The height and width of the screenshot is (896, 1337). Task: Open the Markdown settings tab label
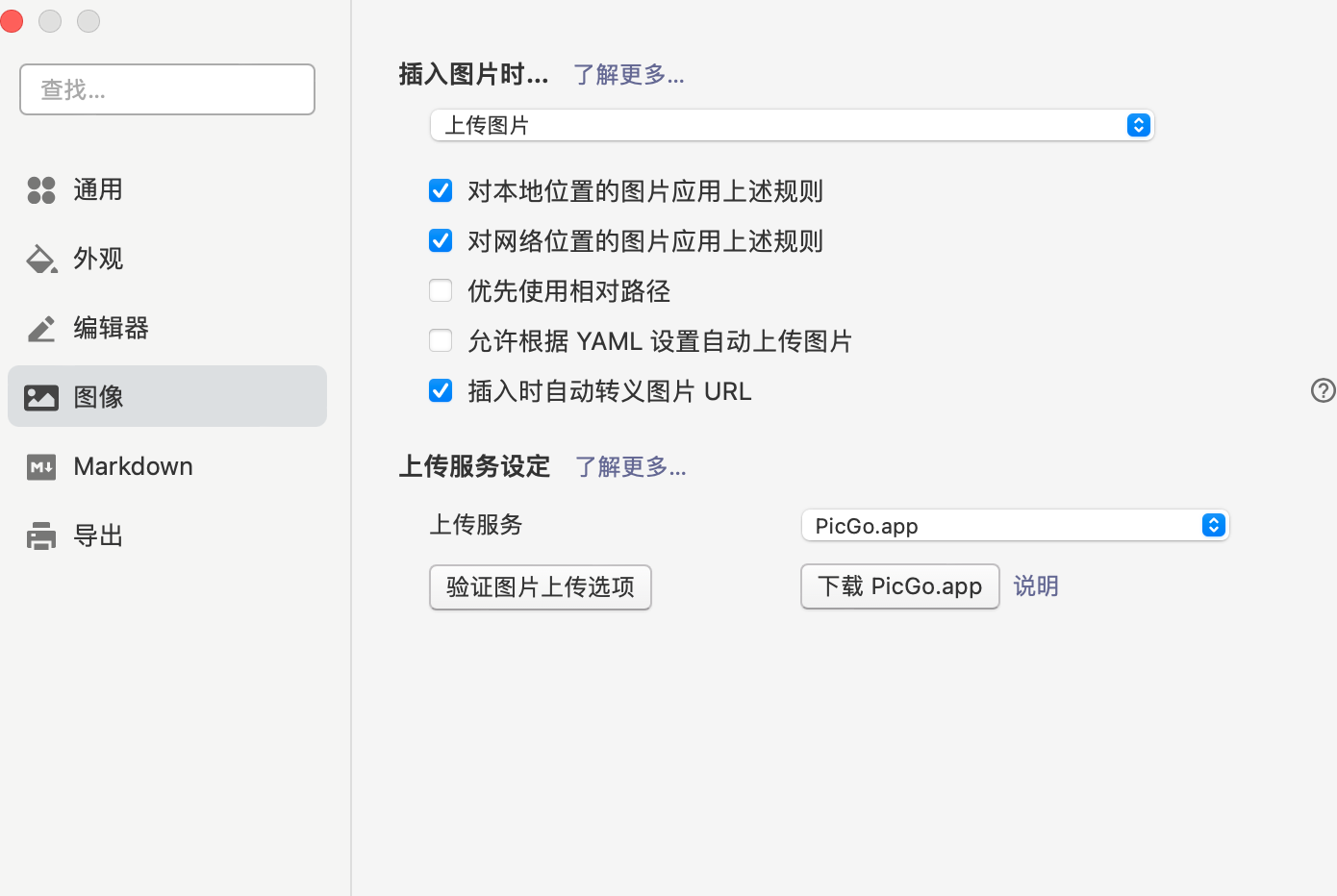[x=133, y=467]
